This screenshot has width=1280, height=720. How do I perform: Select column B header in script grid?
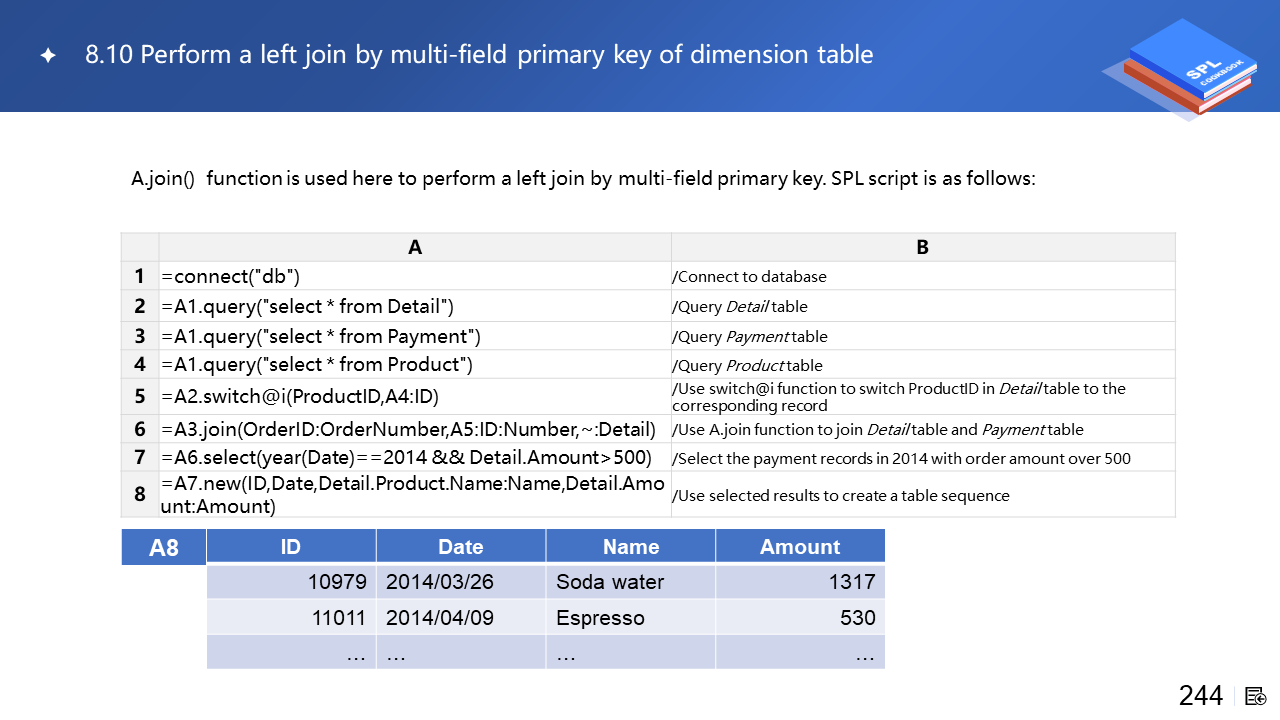[922, 247]
